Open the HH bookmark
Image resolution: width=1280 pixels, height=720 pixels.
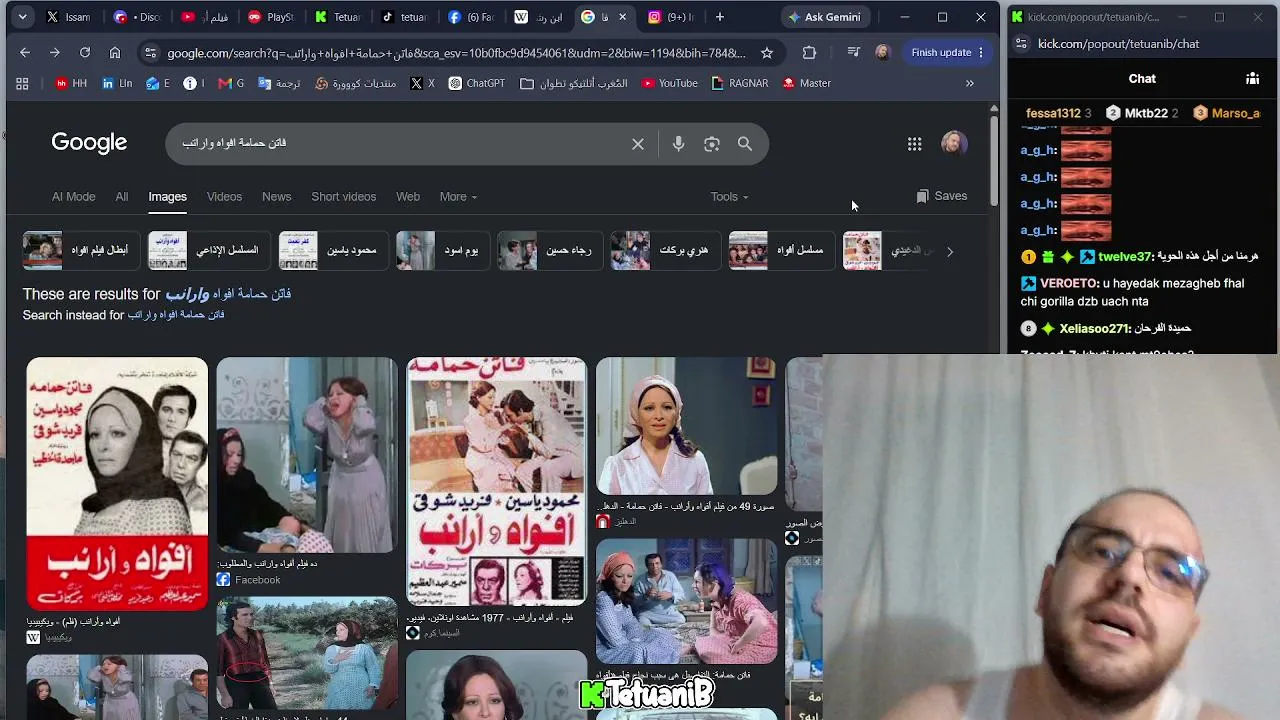(x=71, y=83)
